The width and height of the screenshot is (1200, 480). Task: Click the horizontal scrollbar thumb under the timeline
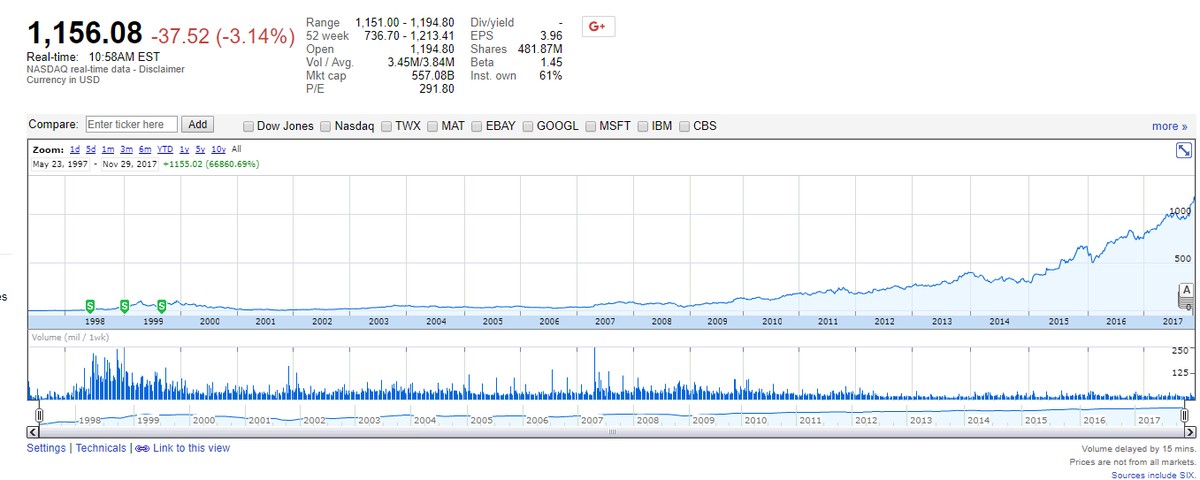(610, 432)
